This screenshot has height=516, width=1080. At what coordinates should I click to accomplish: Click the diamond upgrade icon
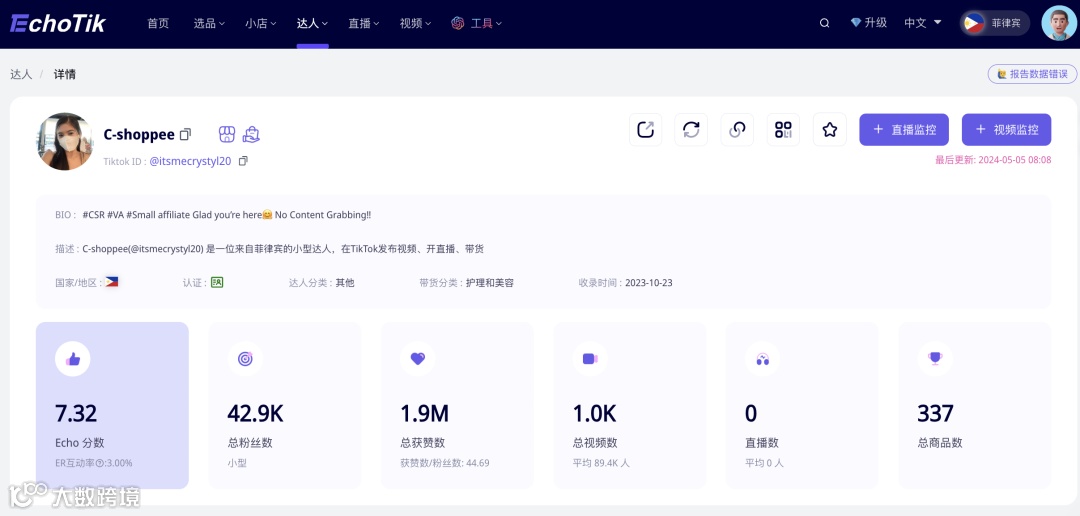(856, 23)
